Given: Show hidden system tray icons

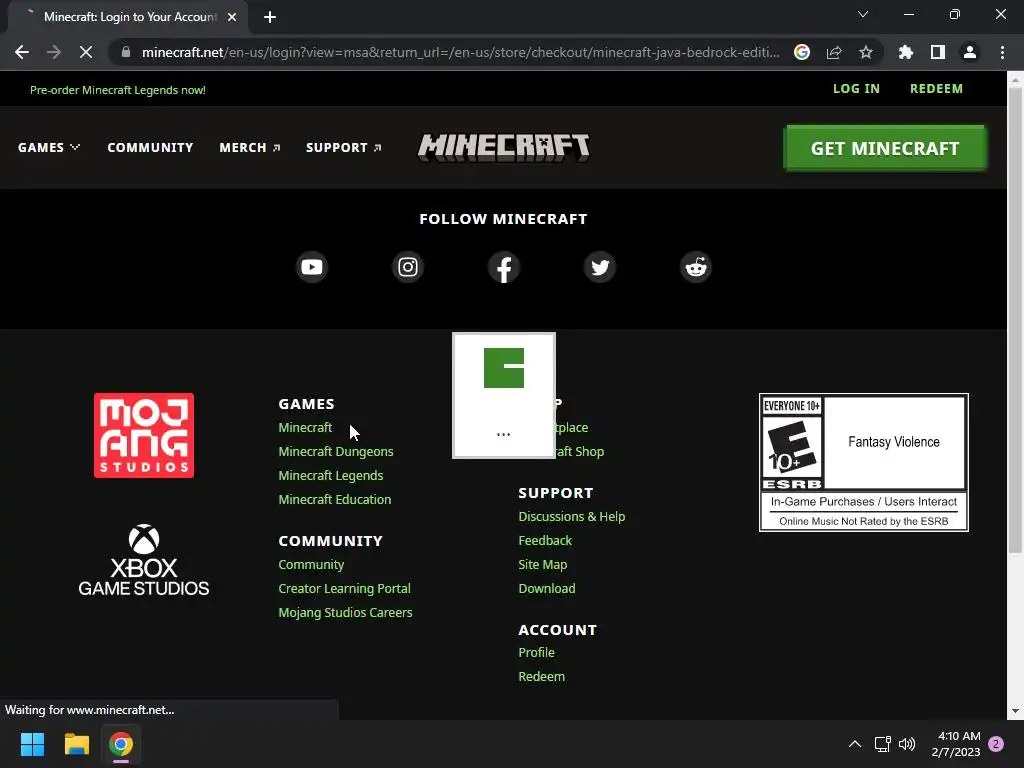Looking at the screenshot, I should [x=855, y=744].
